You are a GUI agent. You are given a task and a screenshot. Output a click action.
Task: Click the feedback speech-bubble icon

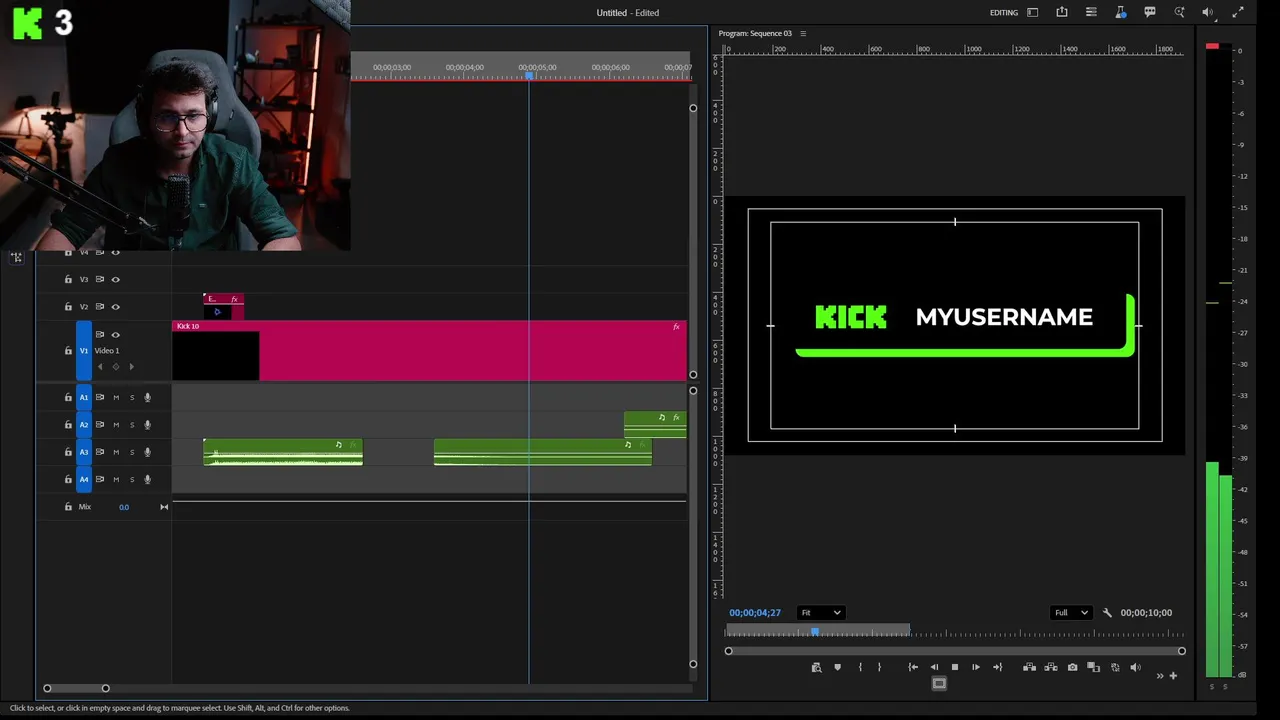pos(1150,12)
